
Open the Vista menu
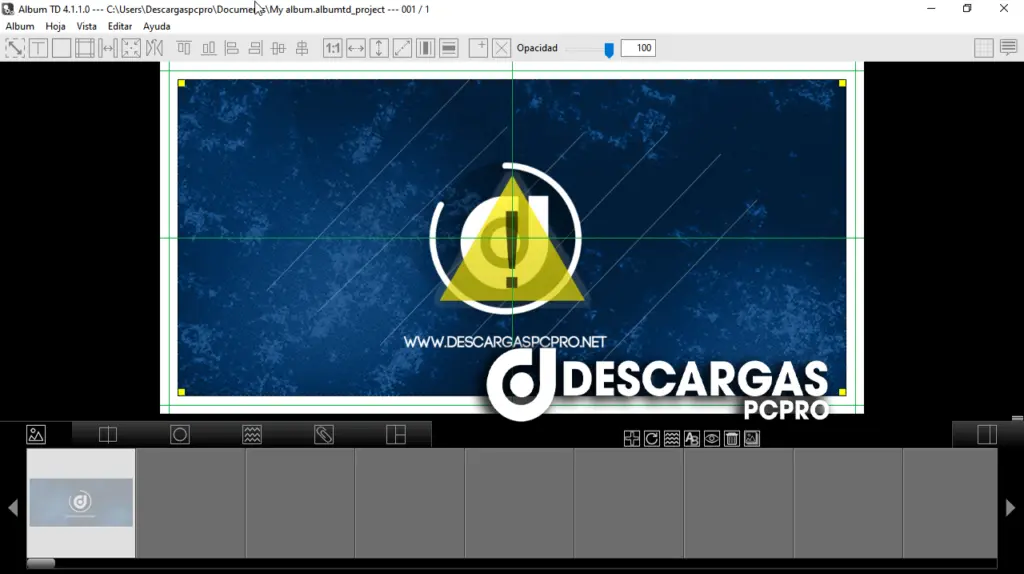(x=86, y=26)
